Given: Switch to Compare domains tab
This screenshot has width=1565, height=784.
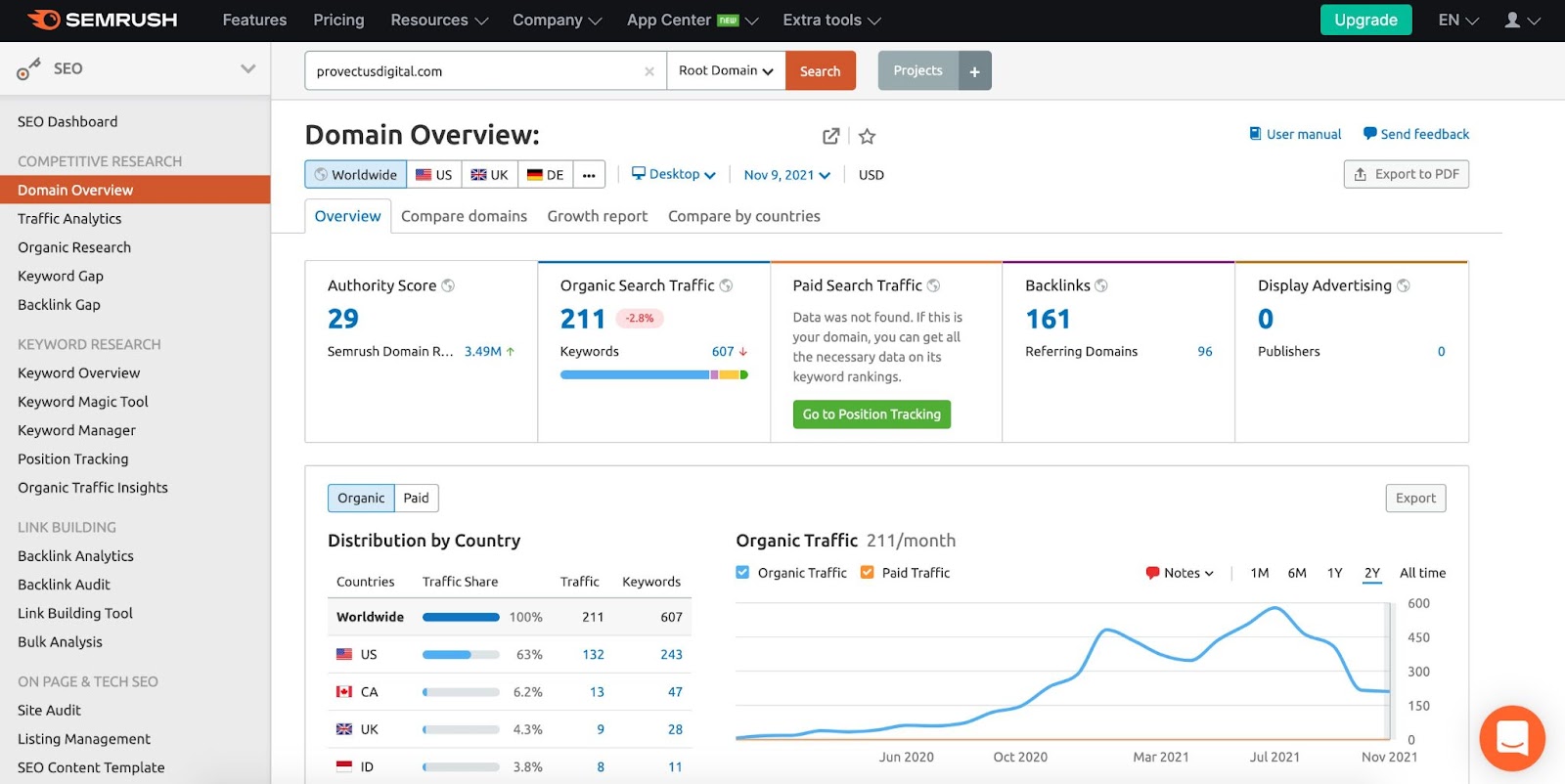Looking at the screenshot, I should (x=464, y=216).
